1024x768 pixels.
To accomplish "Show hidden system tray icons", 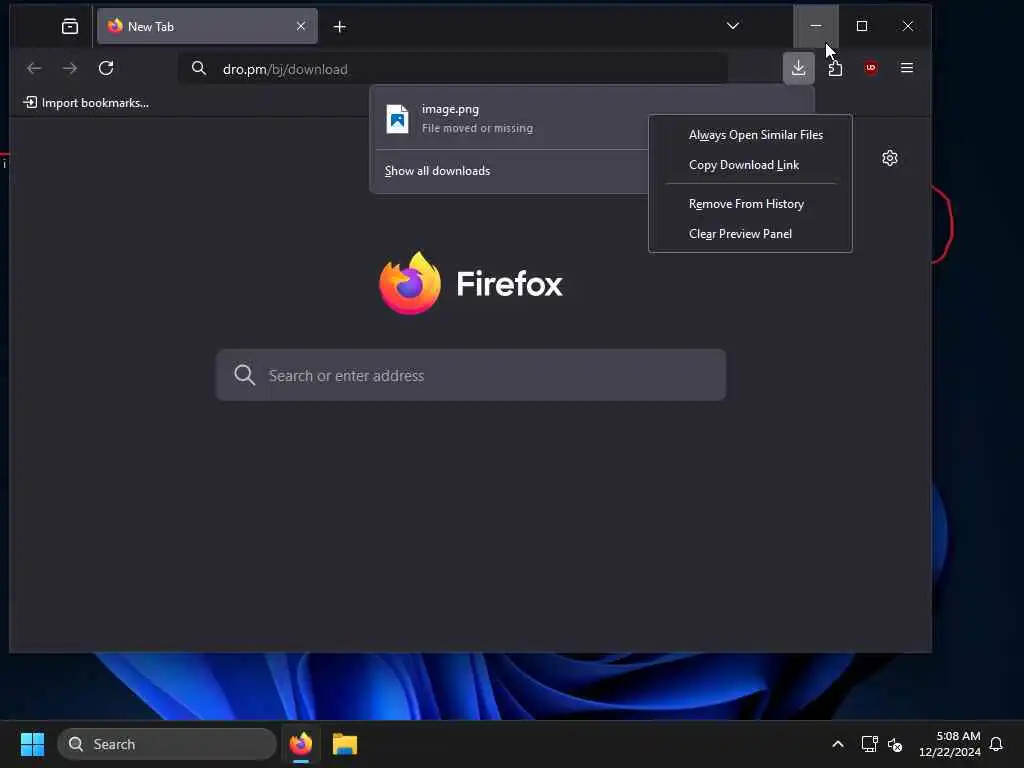I will click(838, 744).
